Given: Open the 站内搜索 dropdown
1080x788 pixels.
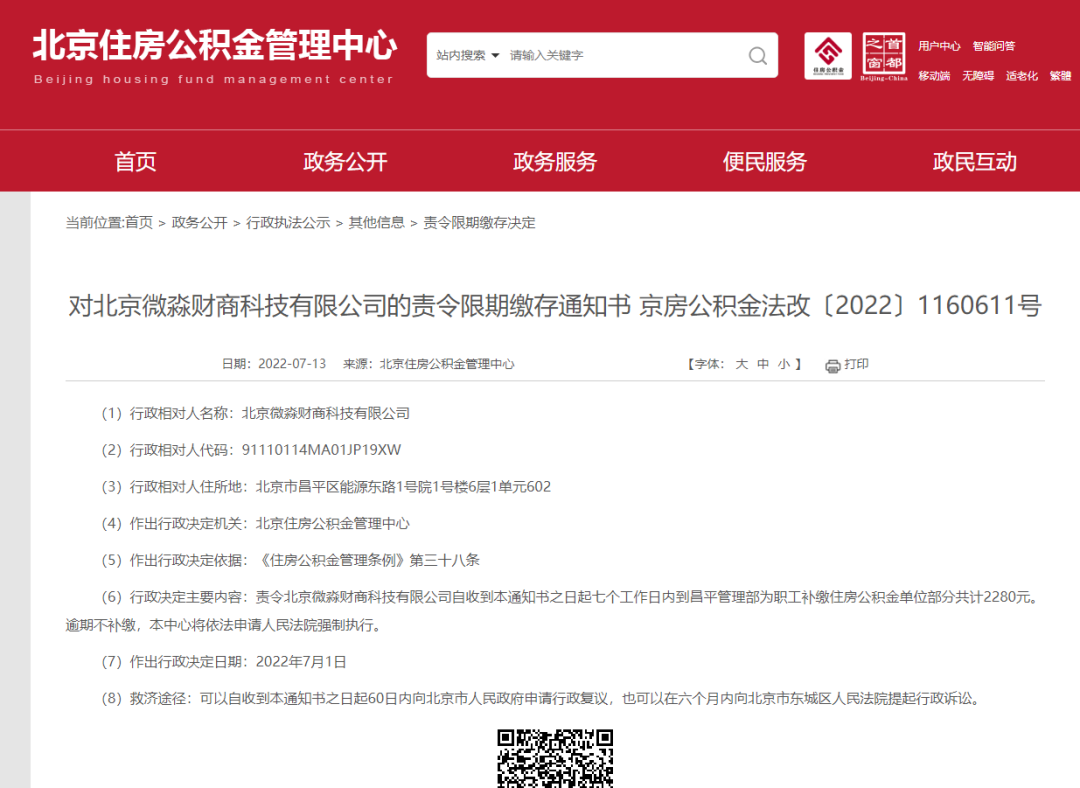Looking at the screenshot, I should (468, 55).
